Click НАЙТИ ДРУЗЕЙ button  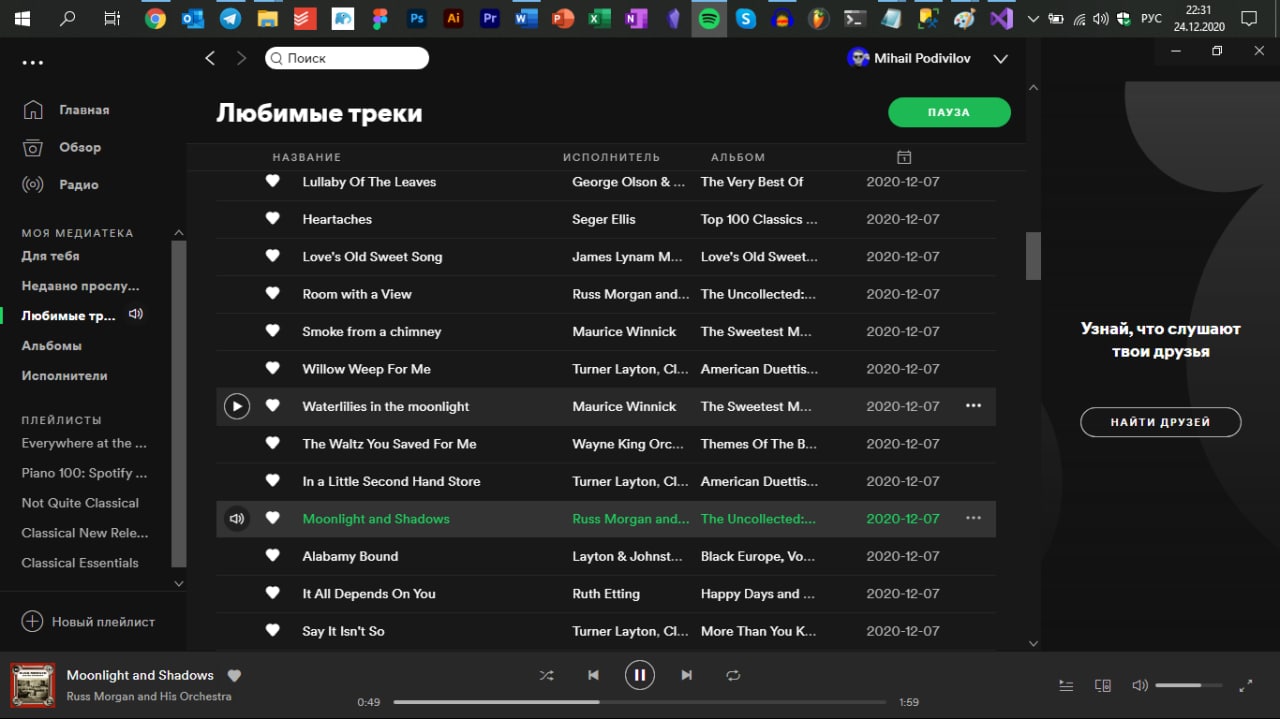(1161, 422)
